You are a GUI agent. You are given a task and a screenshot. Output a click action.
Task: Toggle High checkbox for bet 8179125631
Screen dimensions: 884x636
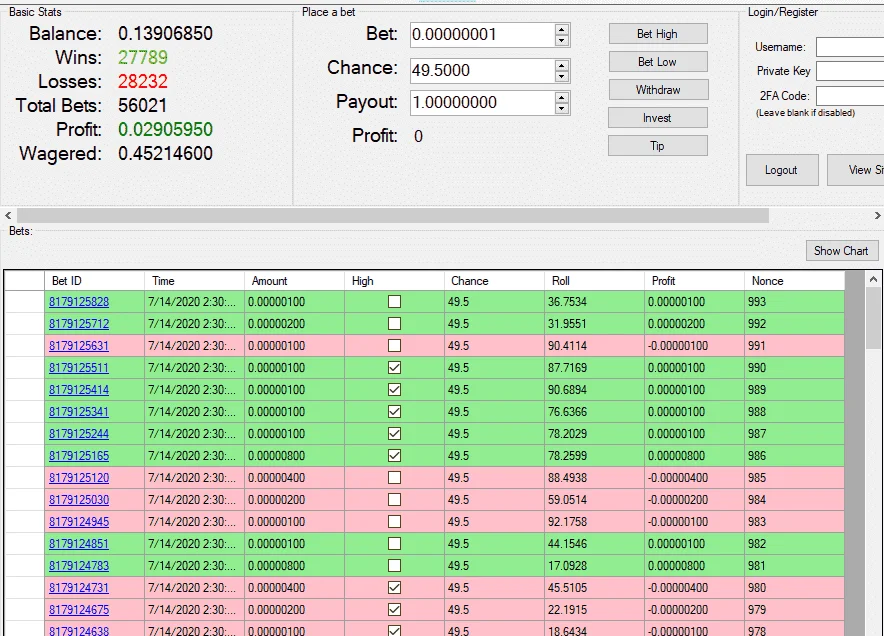[395, 346]
